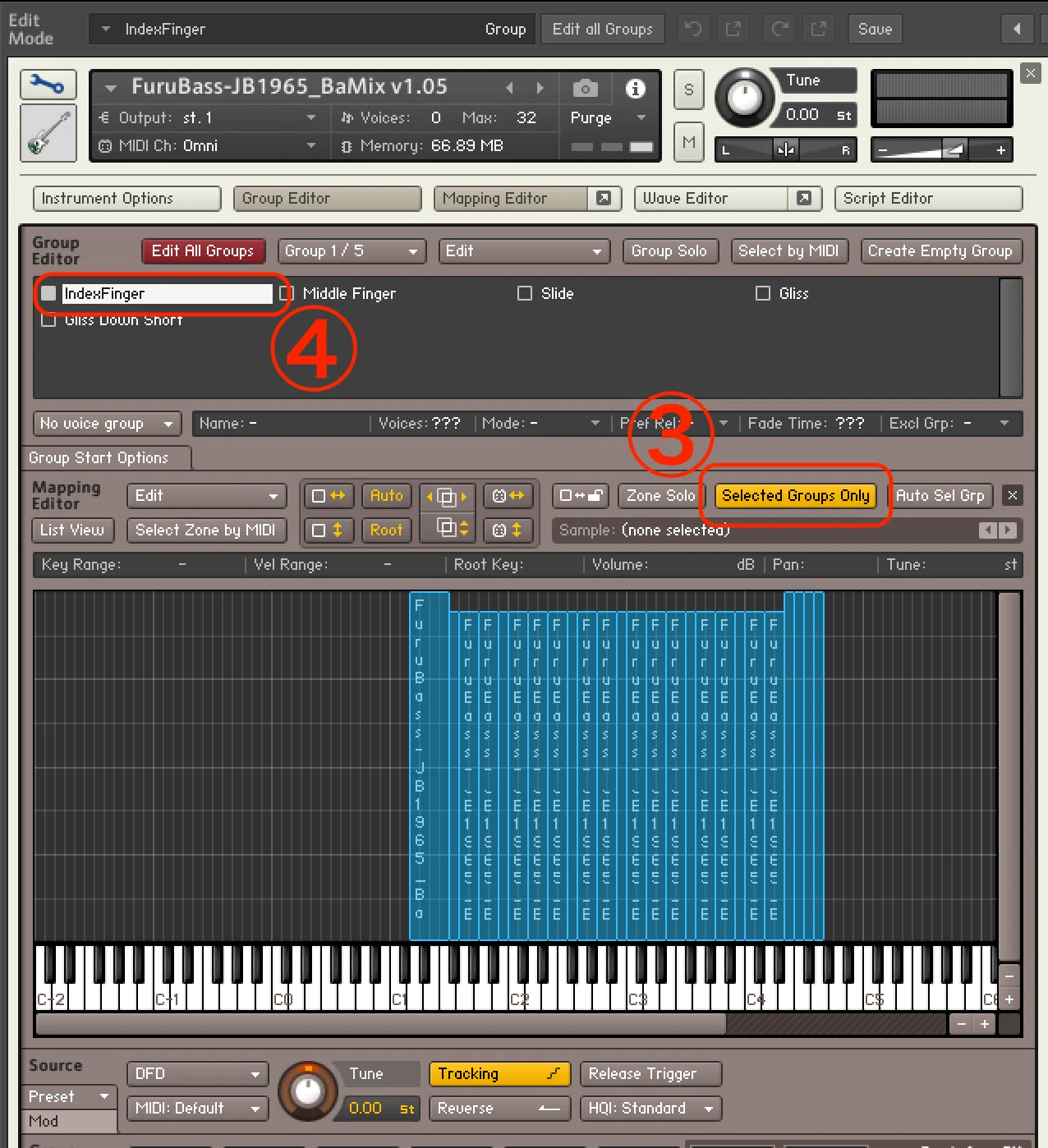
Task: Click the instrument Tune knob in the header
Action: [744, 99]
